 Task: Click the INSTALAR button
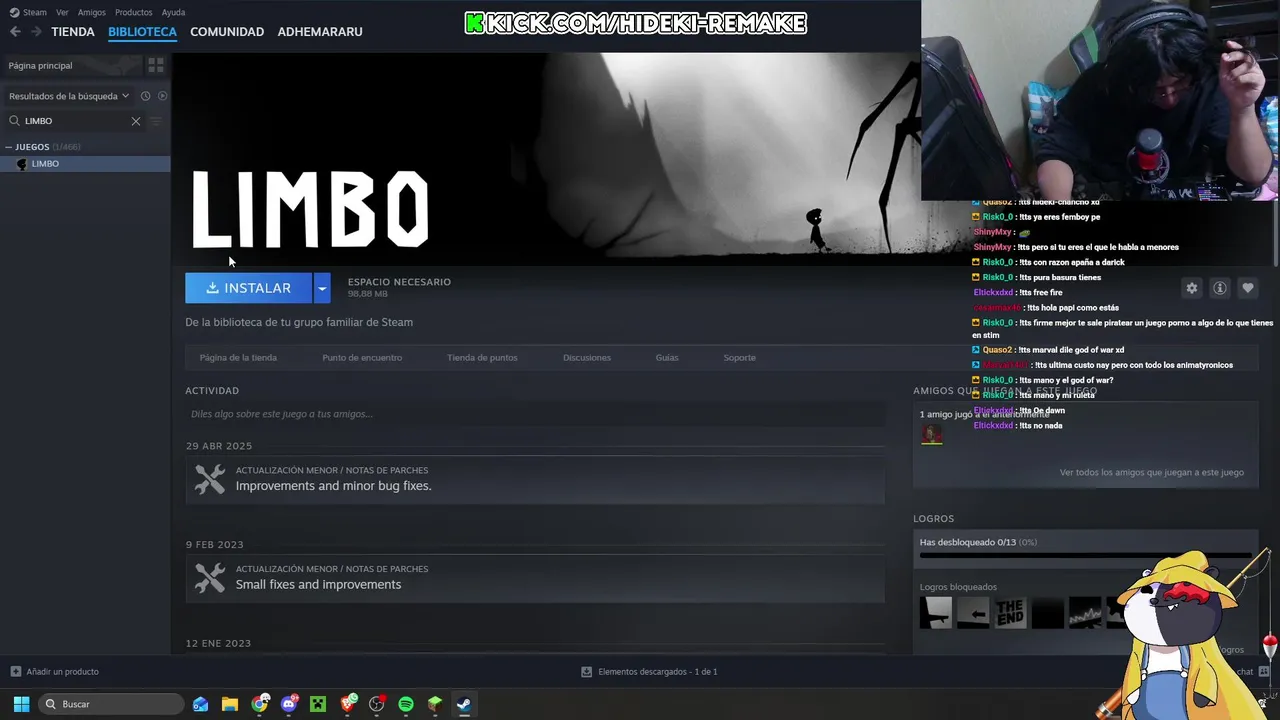(248, 288)
